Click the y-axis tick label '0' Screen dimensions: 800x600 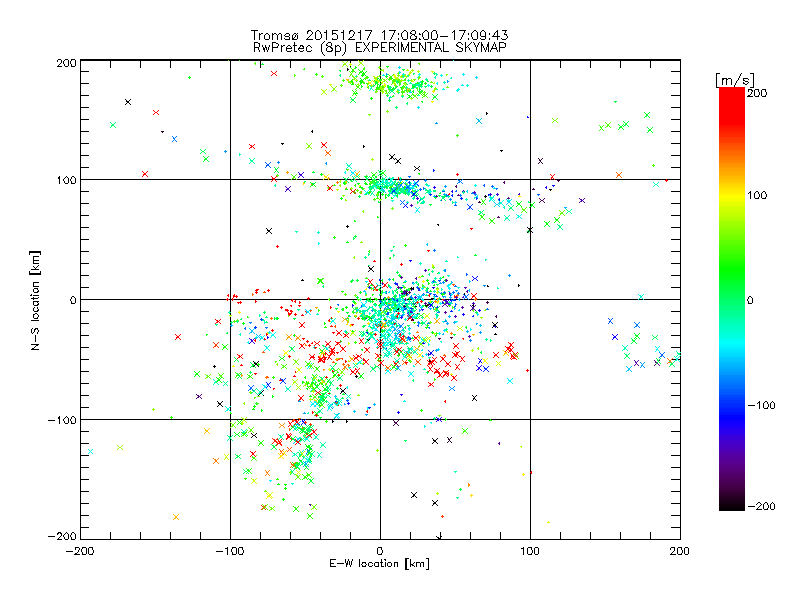coord(73,300)
